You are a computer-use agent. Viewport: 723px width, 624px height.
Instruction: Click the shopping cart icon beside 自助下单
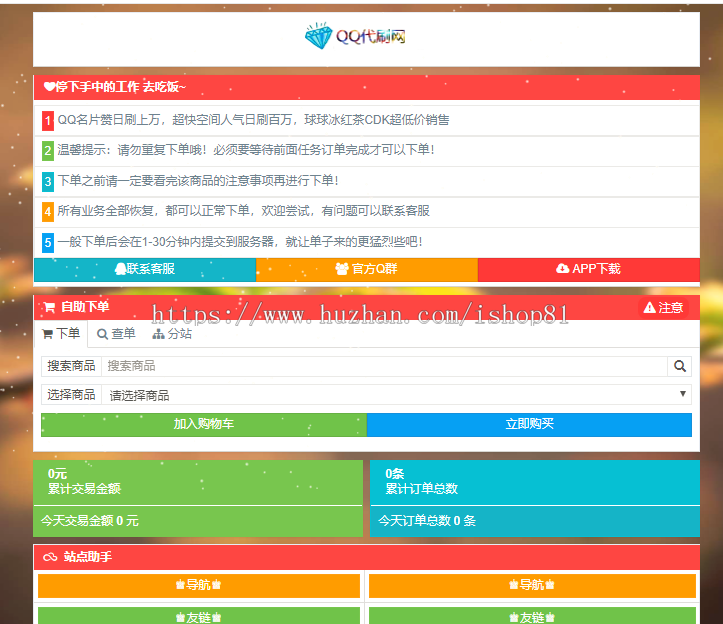pos(49,307)
